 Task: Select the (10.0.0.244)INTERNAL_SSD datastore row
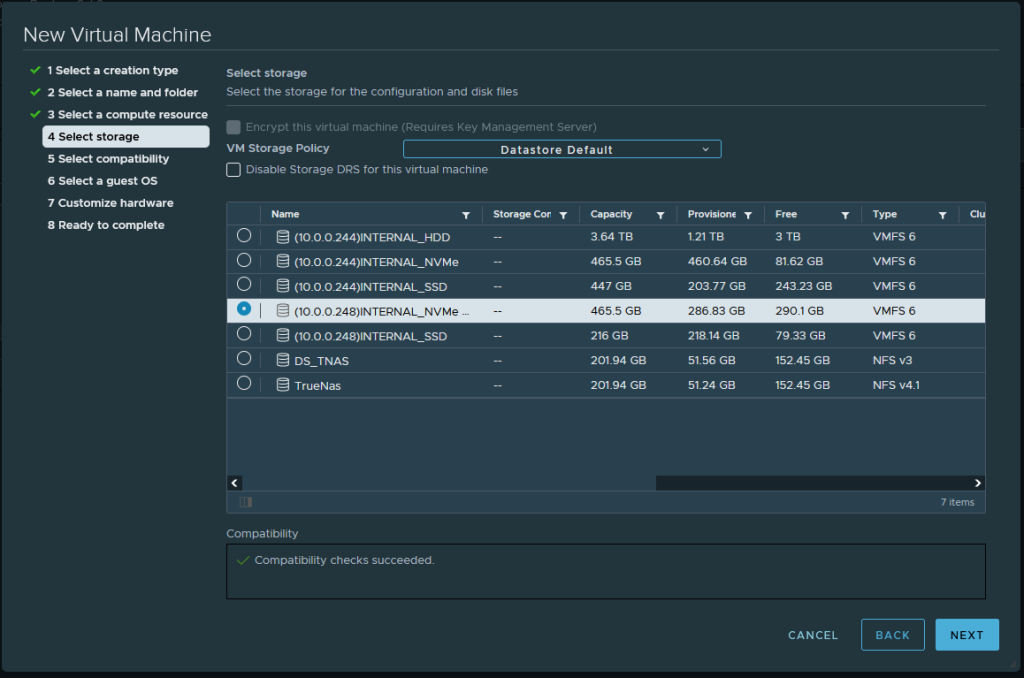[x=370, y=287]
